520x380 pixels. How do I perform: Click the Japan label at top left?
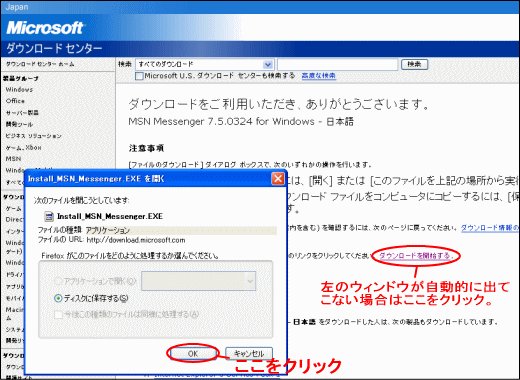coord(17,7)
